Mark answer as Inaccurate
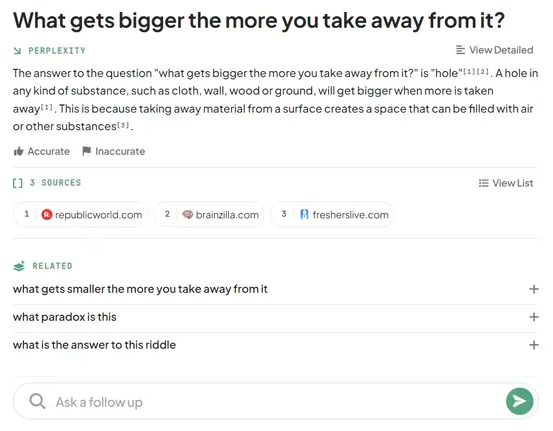This screenshot has width=553, height=431. click(114, 151)
